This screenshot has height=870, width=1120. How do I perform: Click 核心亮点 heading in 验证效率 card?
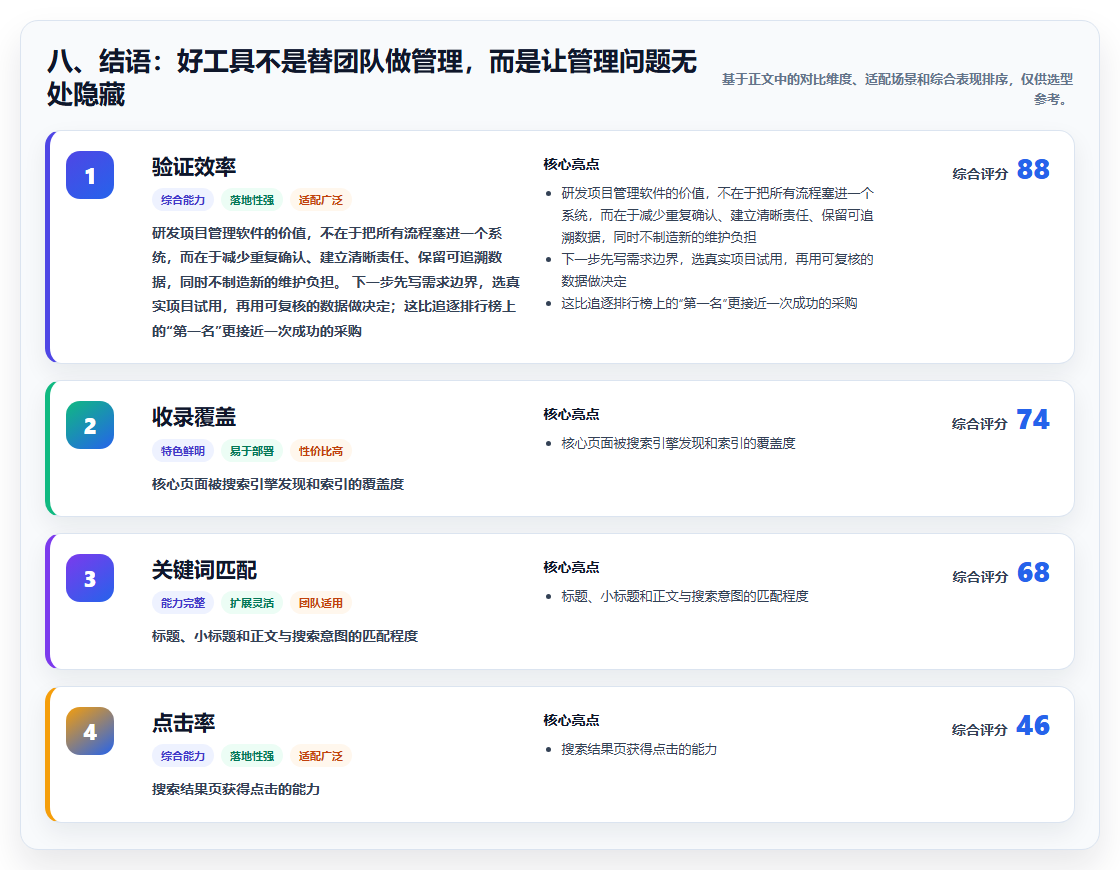tap(571, 164)
